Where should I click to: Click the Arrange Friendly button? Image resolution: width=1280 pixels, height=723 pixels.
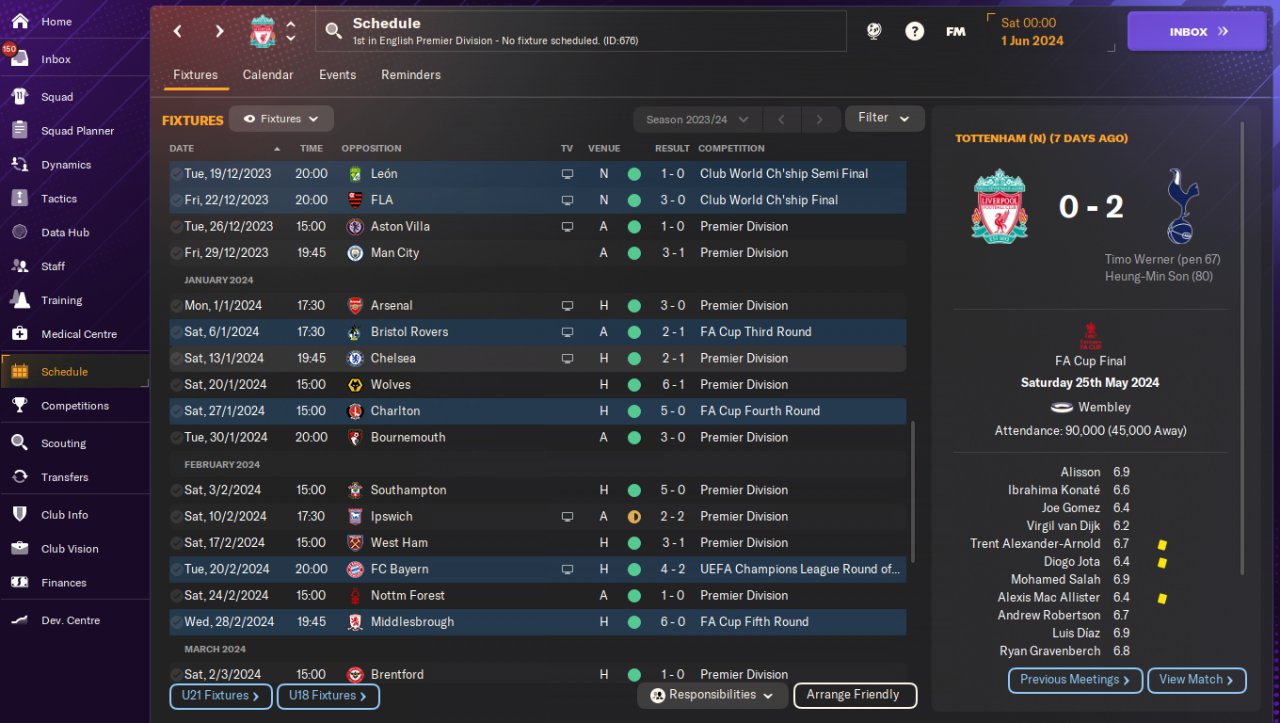click(x=853, y=695)
